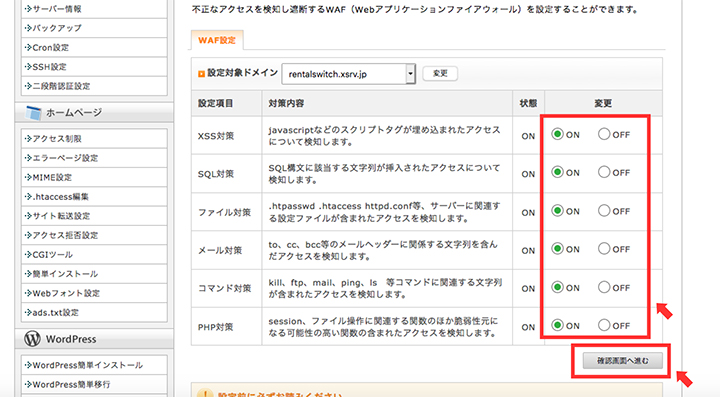Image resolution: width=720 pixels, height=397 pixels.
Task: Click the 設定項目 column header
Action: pos(215,103)
